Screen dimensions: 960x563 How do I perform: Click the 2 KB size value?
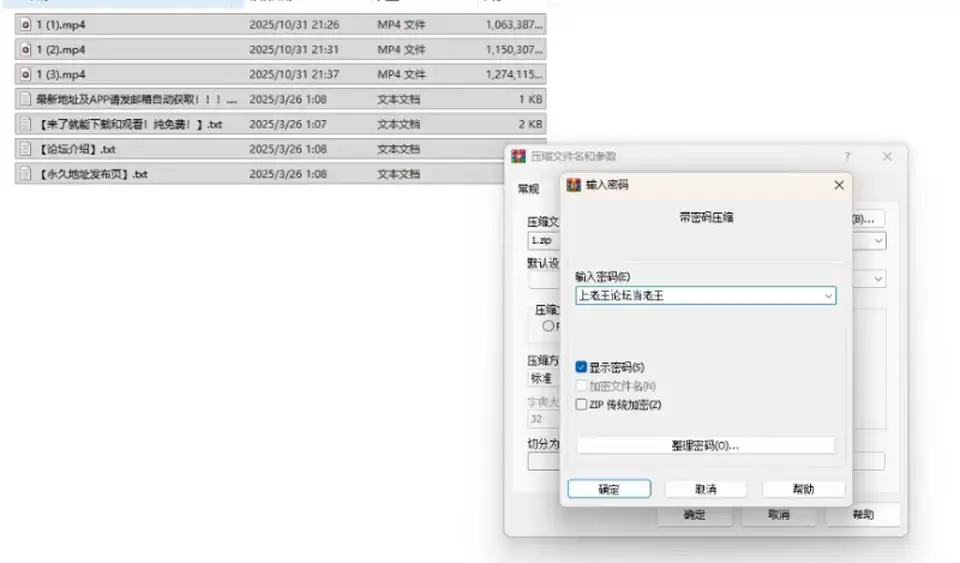[530, 124]
